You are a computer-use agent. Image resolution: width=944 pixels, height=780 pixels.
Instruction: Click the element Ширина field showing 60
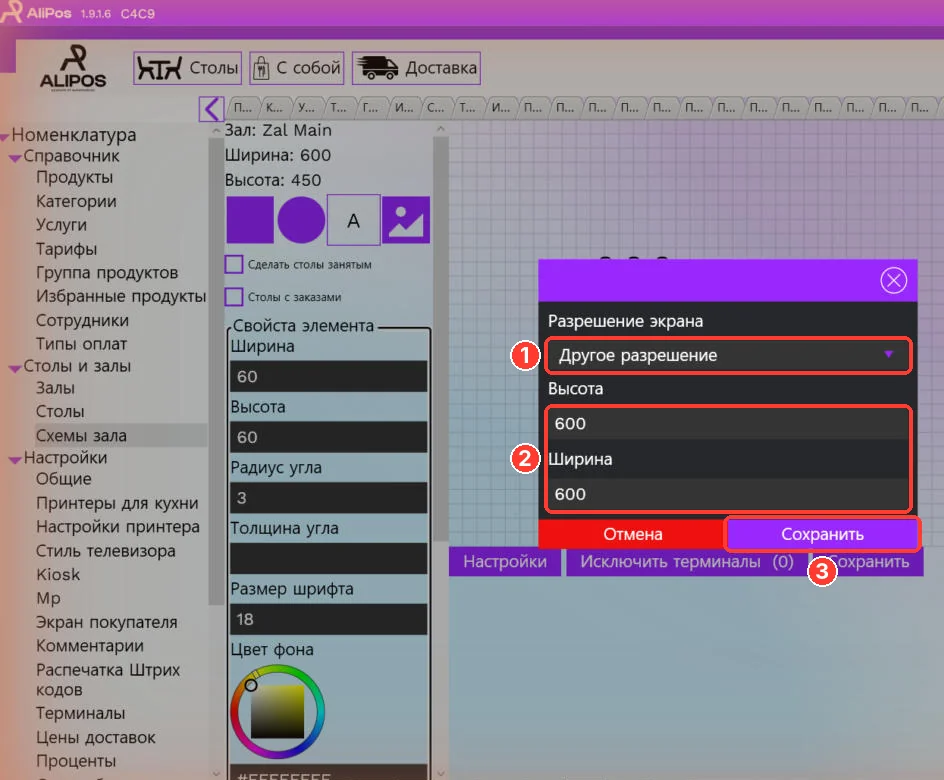point(329,377)
